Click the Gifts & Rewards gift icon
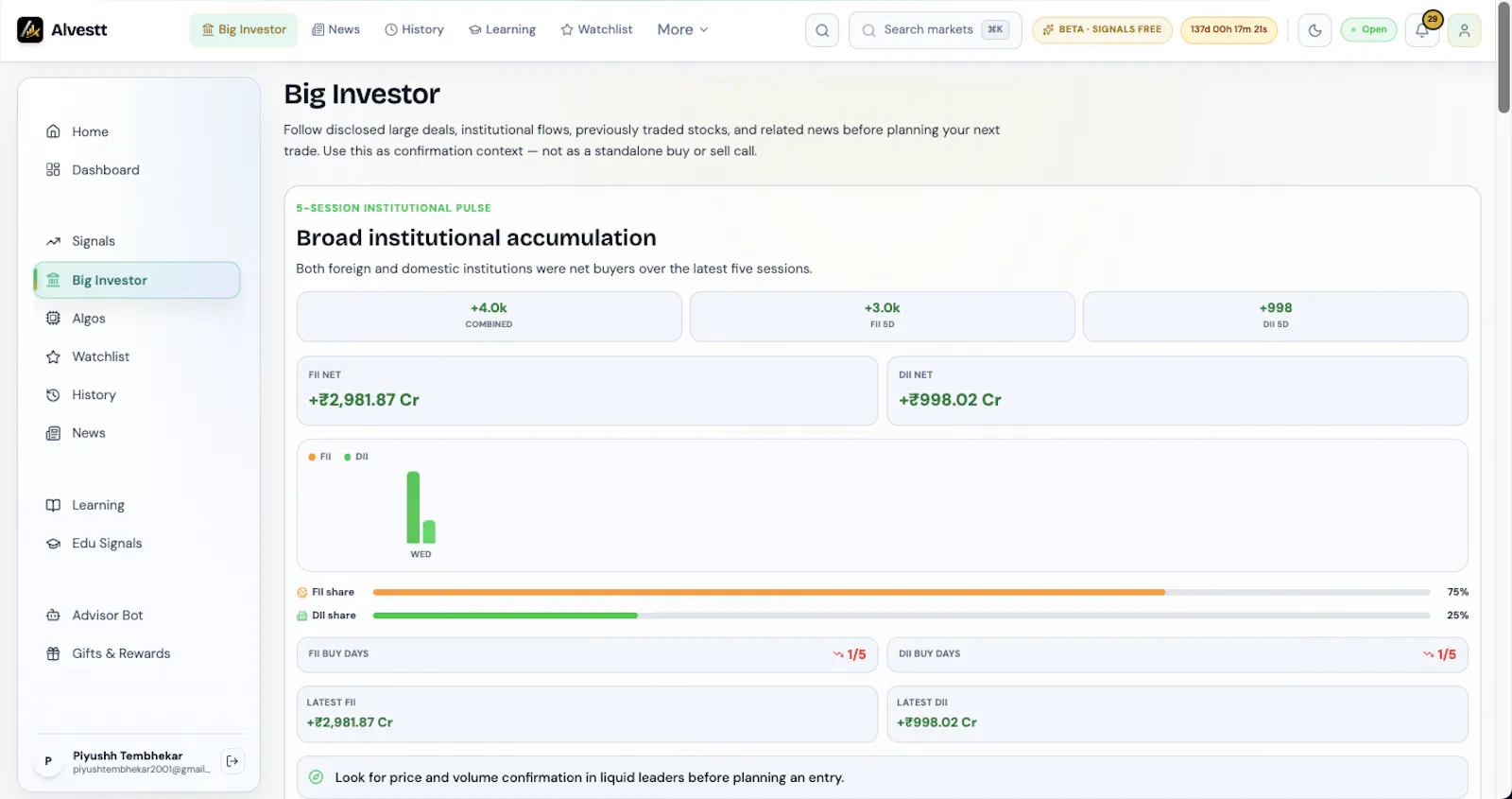This screenshot has height=799, width=1512. point(53,653)
